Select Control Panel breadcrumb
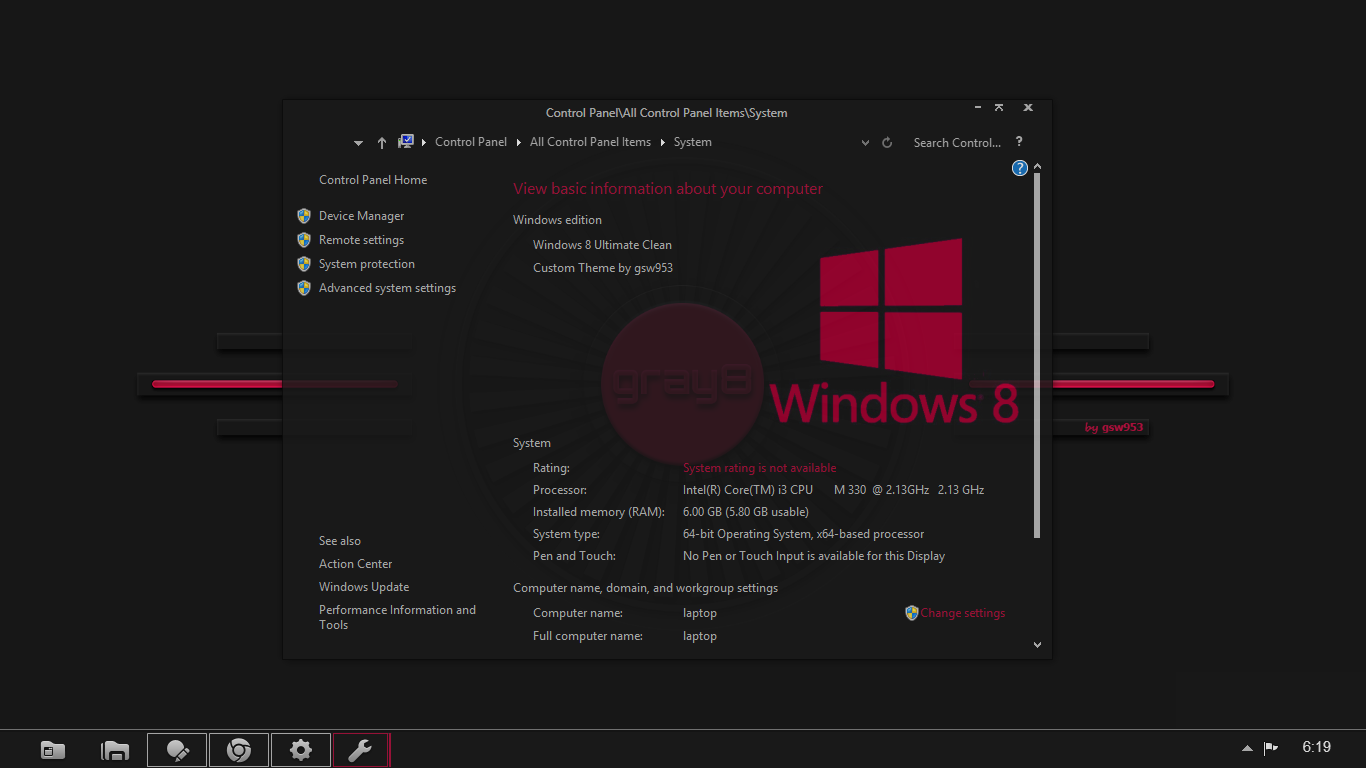Image resolution: width=1366 pixels, height=768 pixels. (x=471, y=142)
